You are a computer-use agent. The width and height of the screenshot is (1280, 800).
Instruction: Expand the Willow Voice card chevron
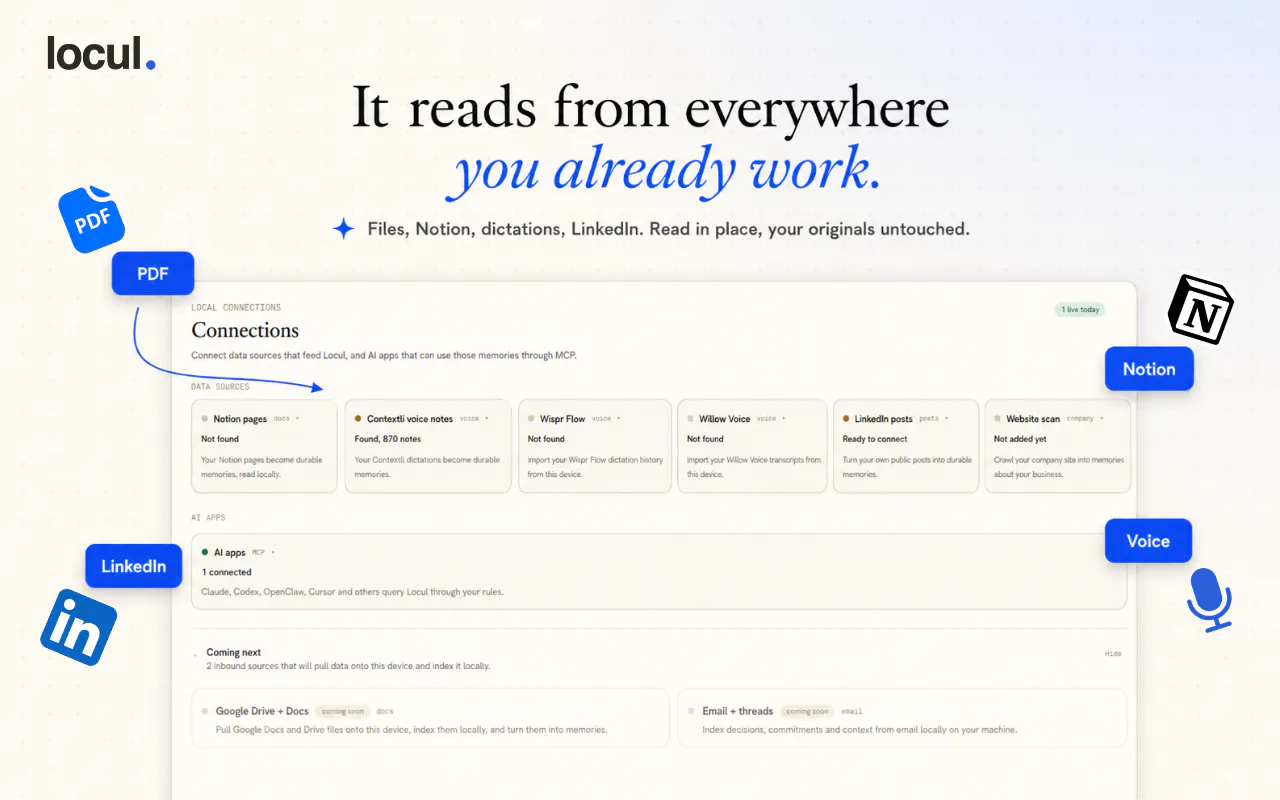point(785,419)
